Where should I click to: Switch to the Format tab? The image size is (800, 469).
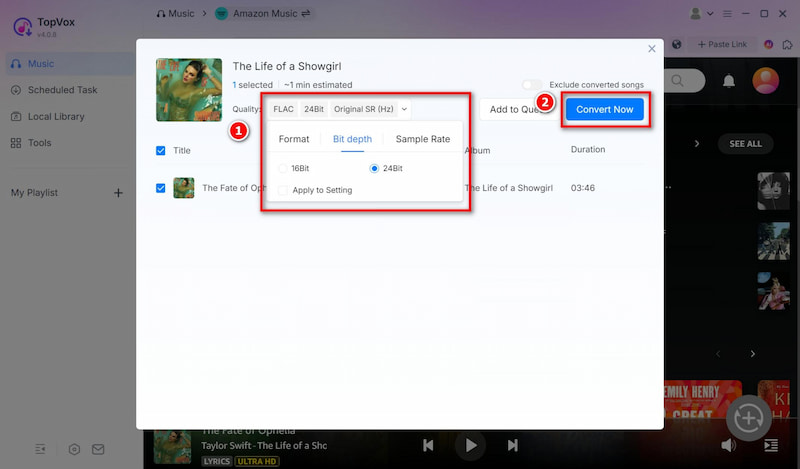pyautogui.click(x=294, y=139)
